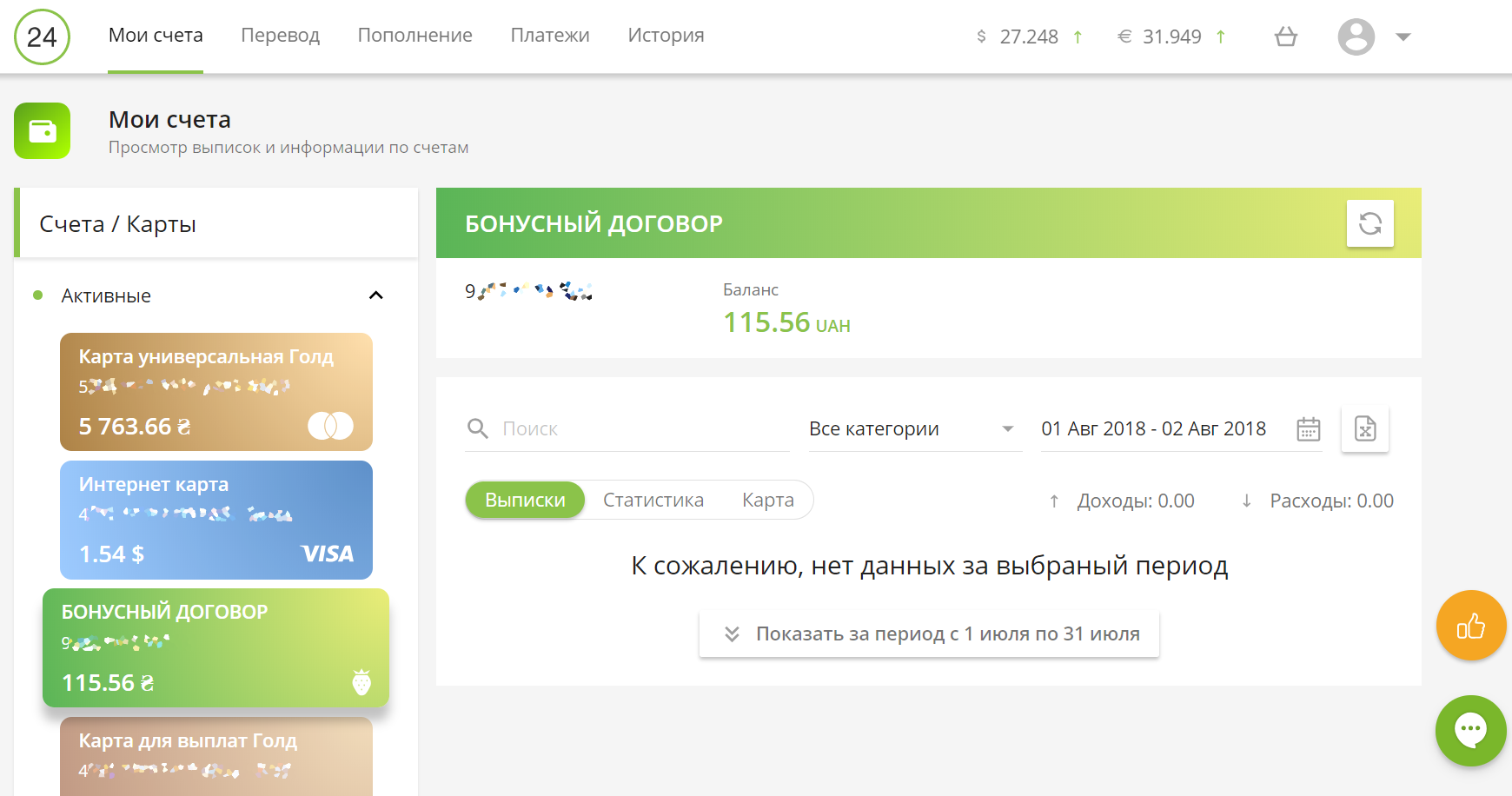Open the user profile avatar

(x=1356, y=36)
